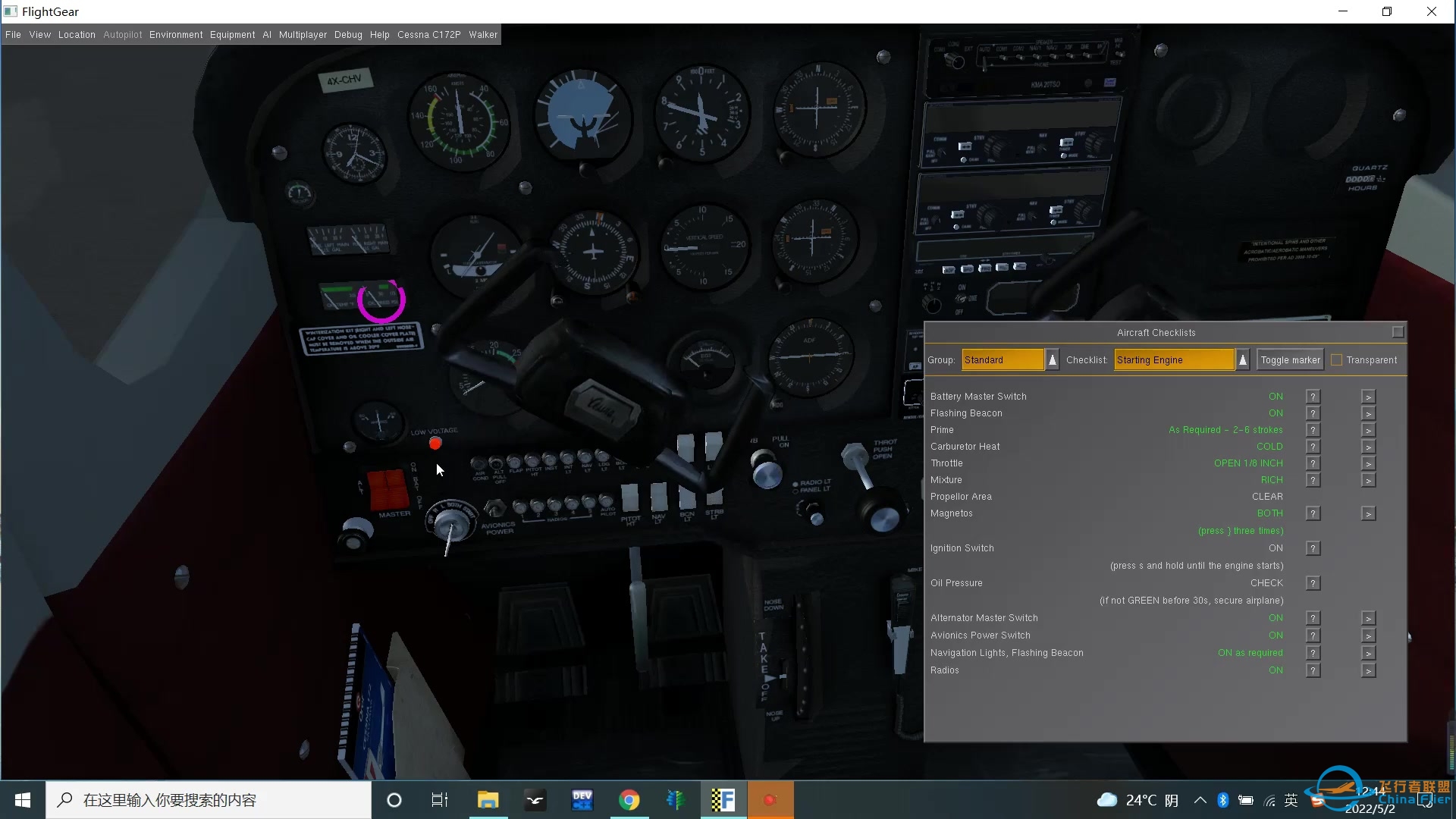The image size is (1456, 819).
Task: Open the Group dropdown showing Standard
Action: 1001,359
